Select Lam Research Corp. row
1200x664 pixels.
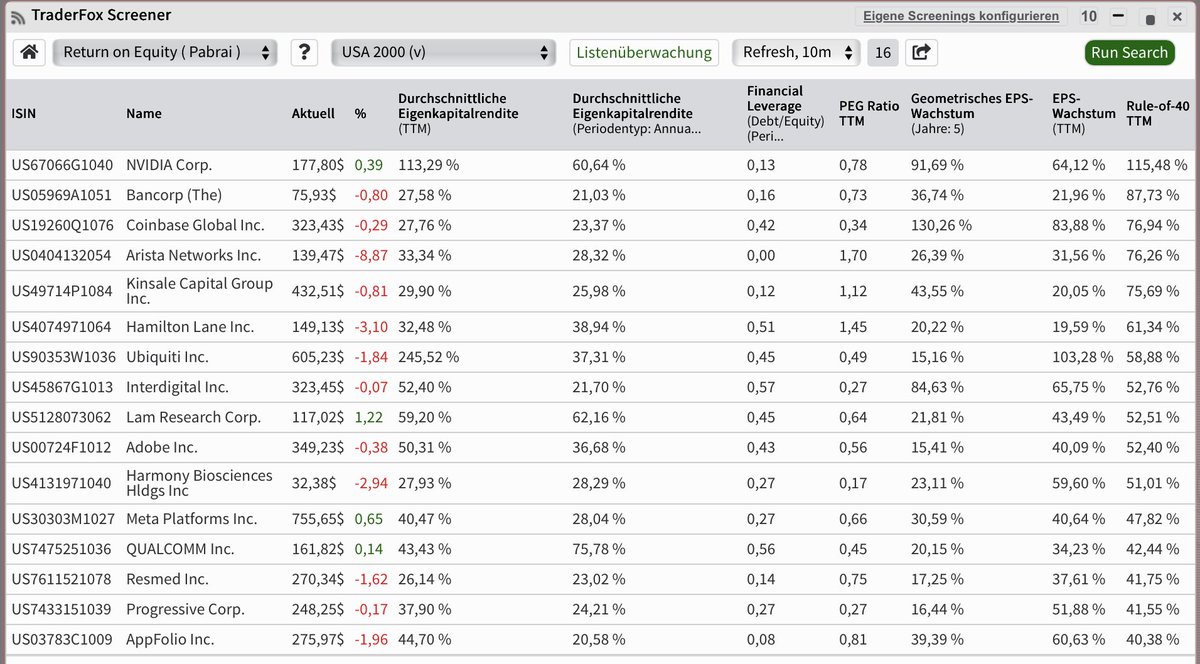coord(193,417)
